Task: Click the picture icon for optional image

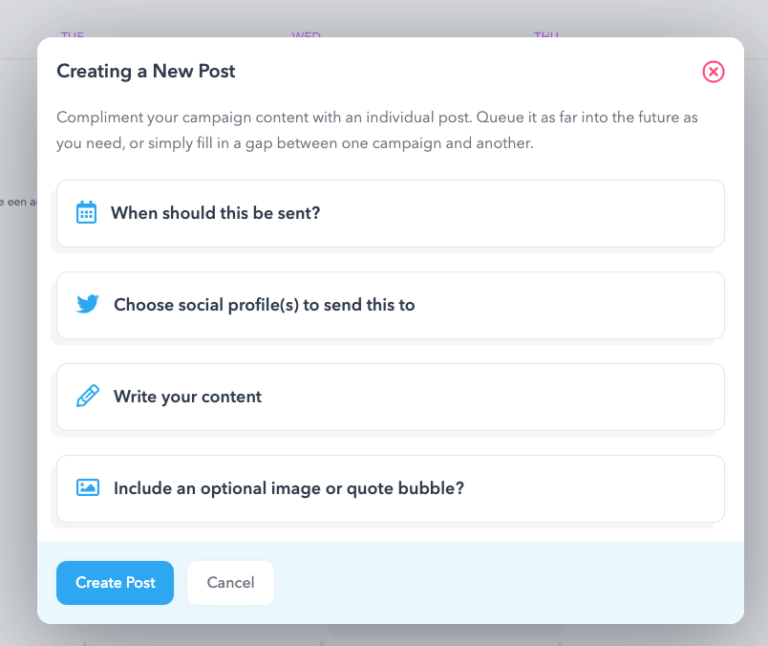Action: click(88, 488)
